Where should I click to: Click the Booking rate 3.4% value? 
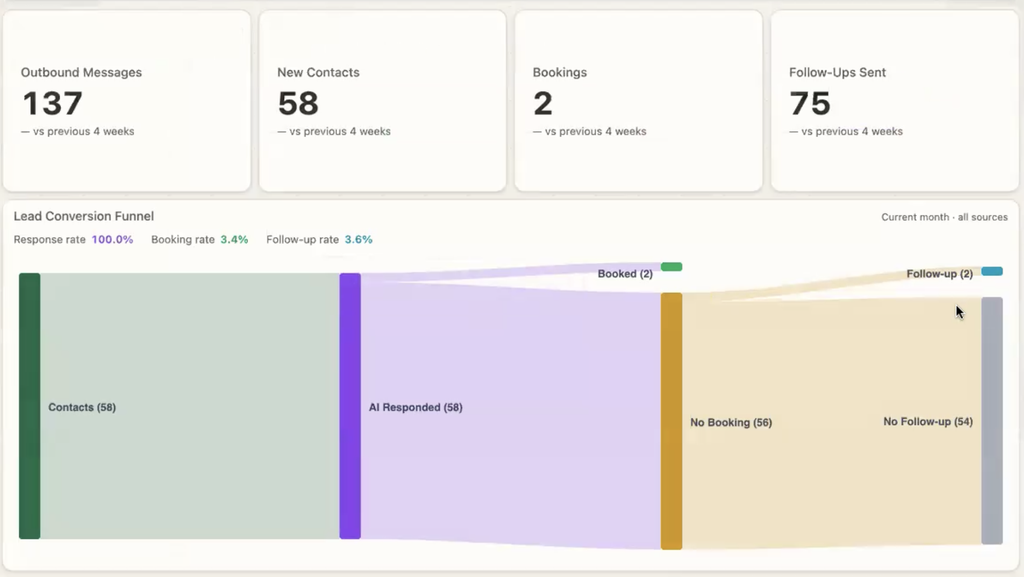click(234, 240)
